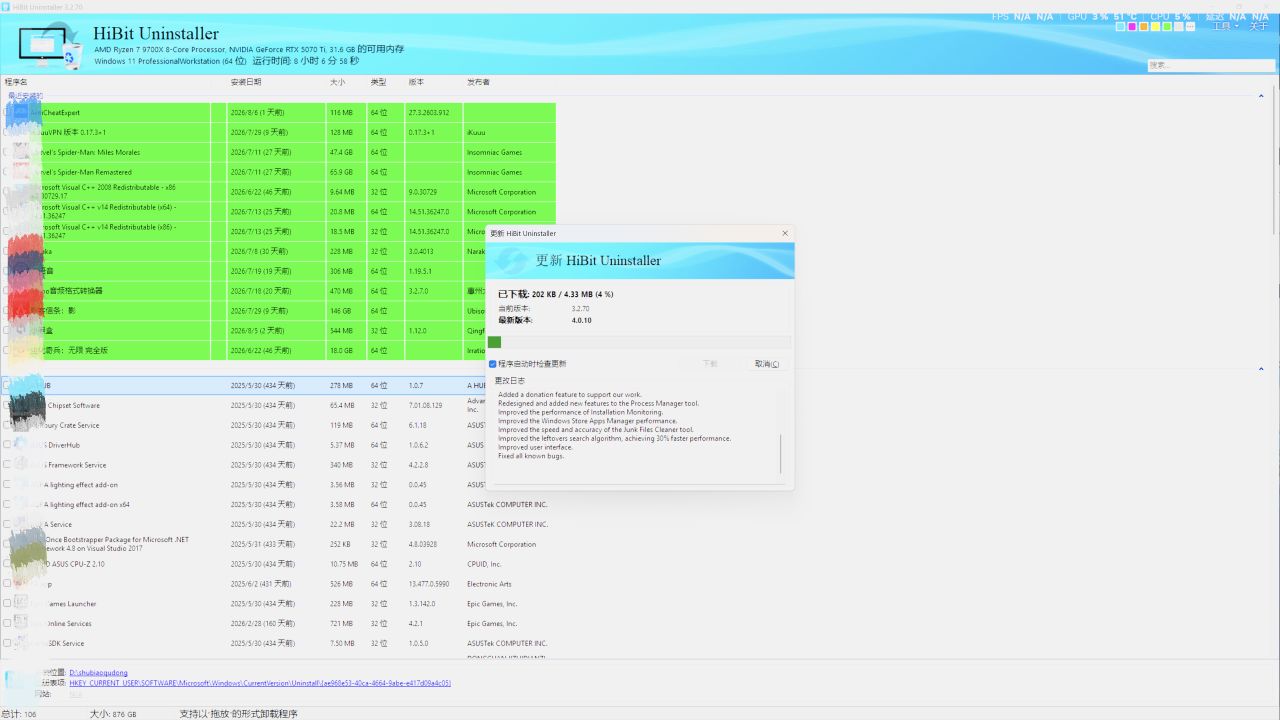
Task: Tick the checkbox for the Games Launcher row
Action: 7,604
